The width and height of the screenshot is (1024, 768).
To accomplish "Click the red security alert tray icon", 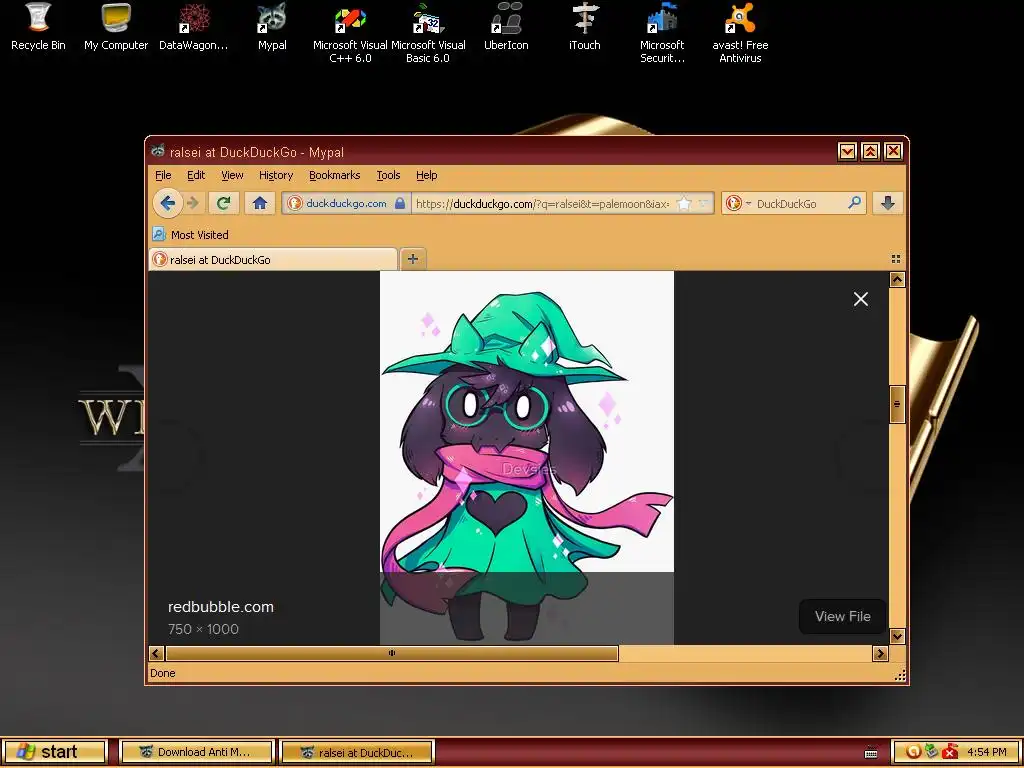I will 950,752.
